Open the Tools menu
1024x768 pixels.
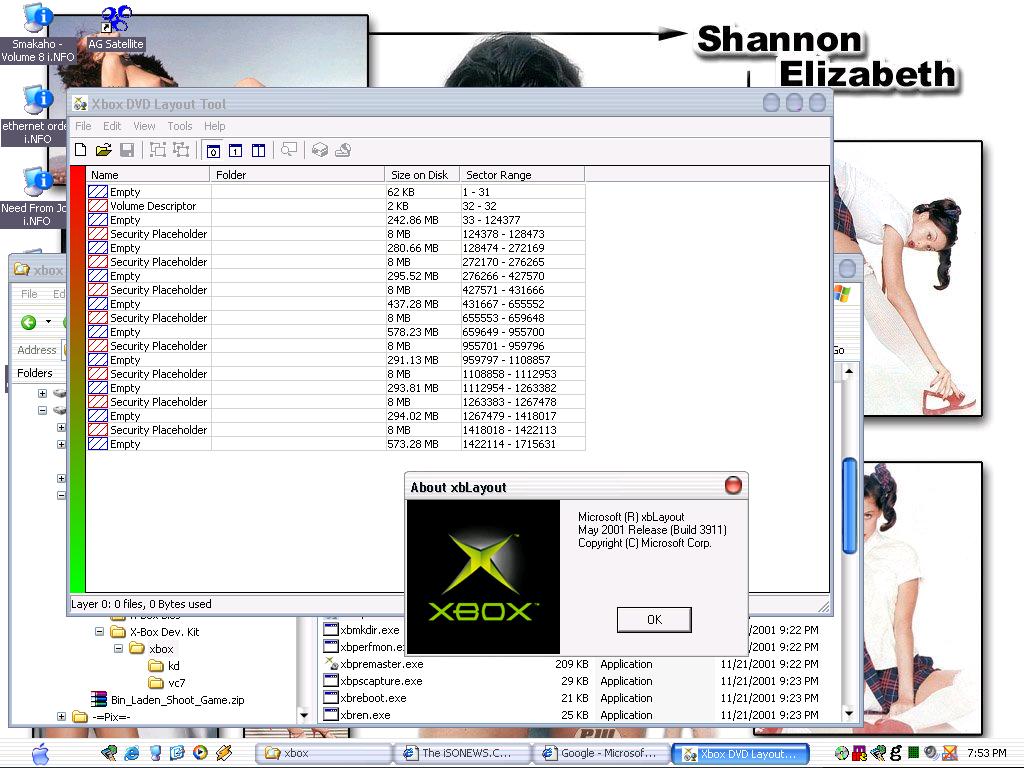point(180,126)
